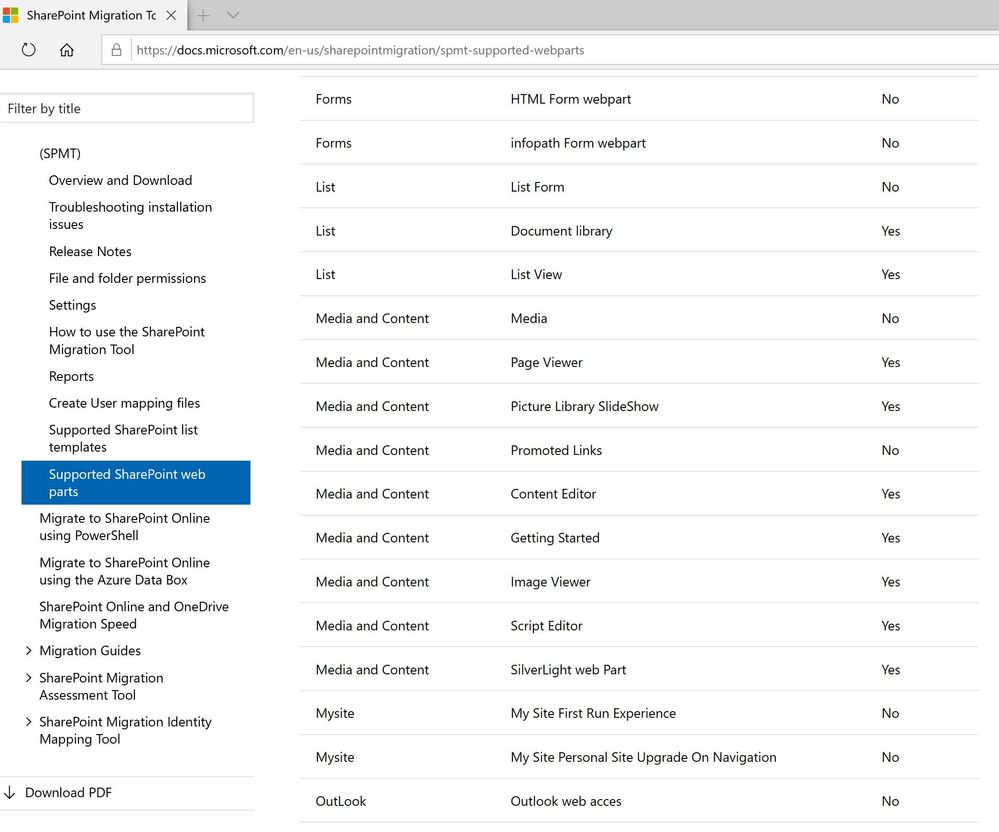Image resolution: width=999 pixels, height=832 pixels.
Task: Open Supported SharePoint list templates
Action: point(124,438)
